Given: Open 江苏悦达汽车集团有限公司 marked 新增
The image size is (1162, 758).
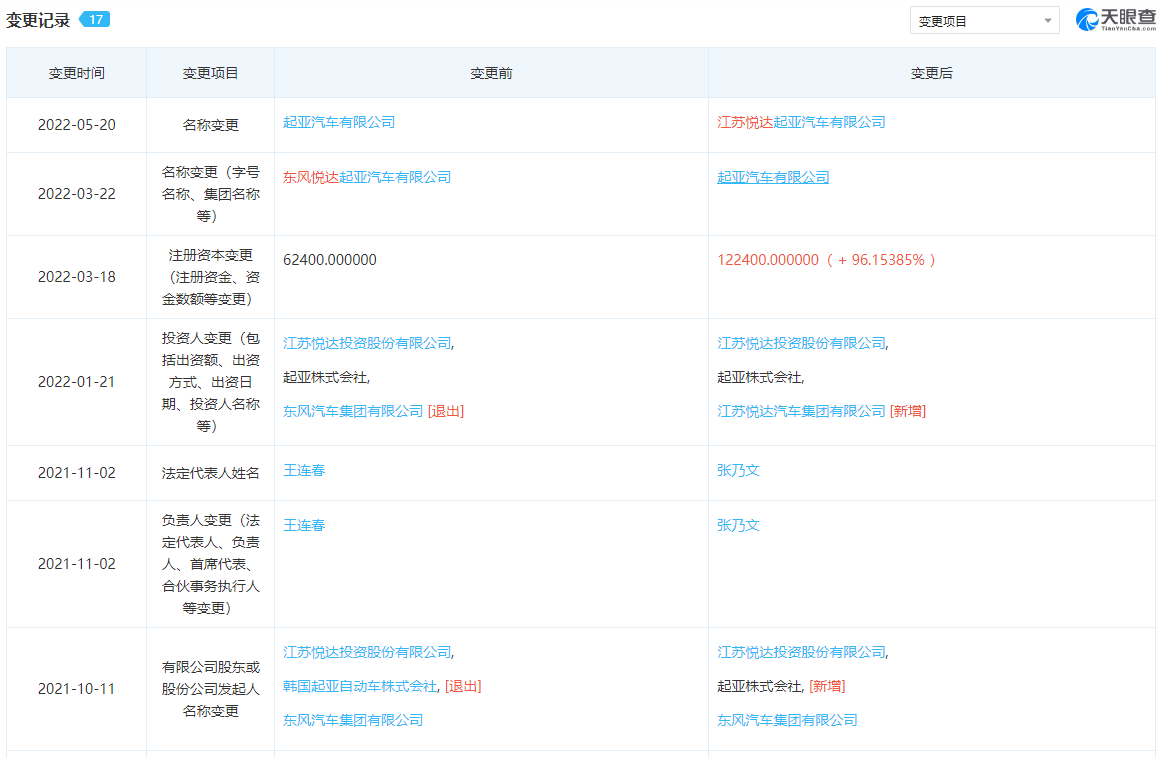Looking at the screenshot, I should pos(801,411).
